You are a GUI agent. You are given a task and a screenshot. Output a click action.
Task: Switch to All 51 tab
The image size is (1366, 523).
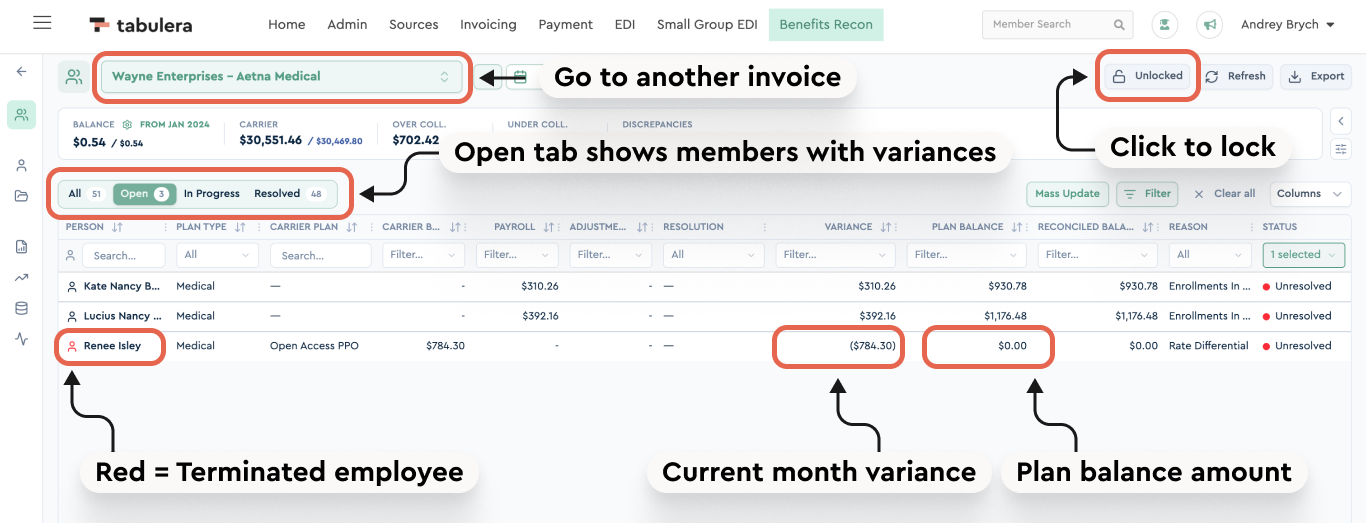86,194
